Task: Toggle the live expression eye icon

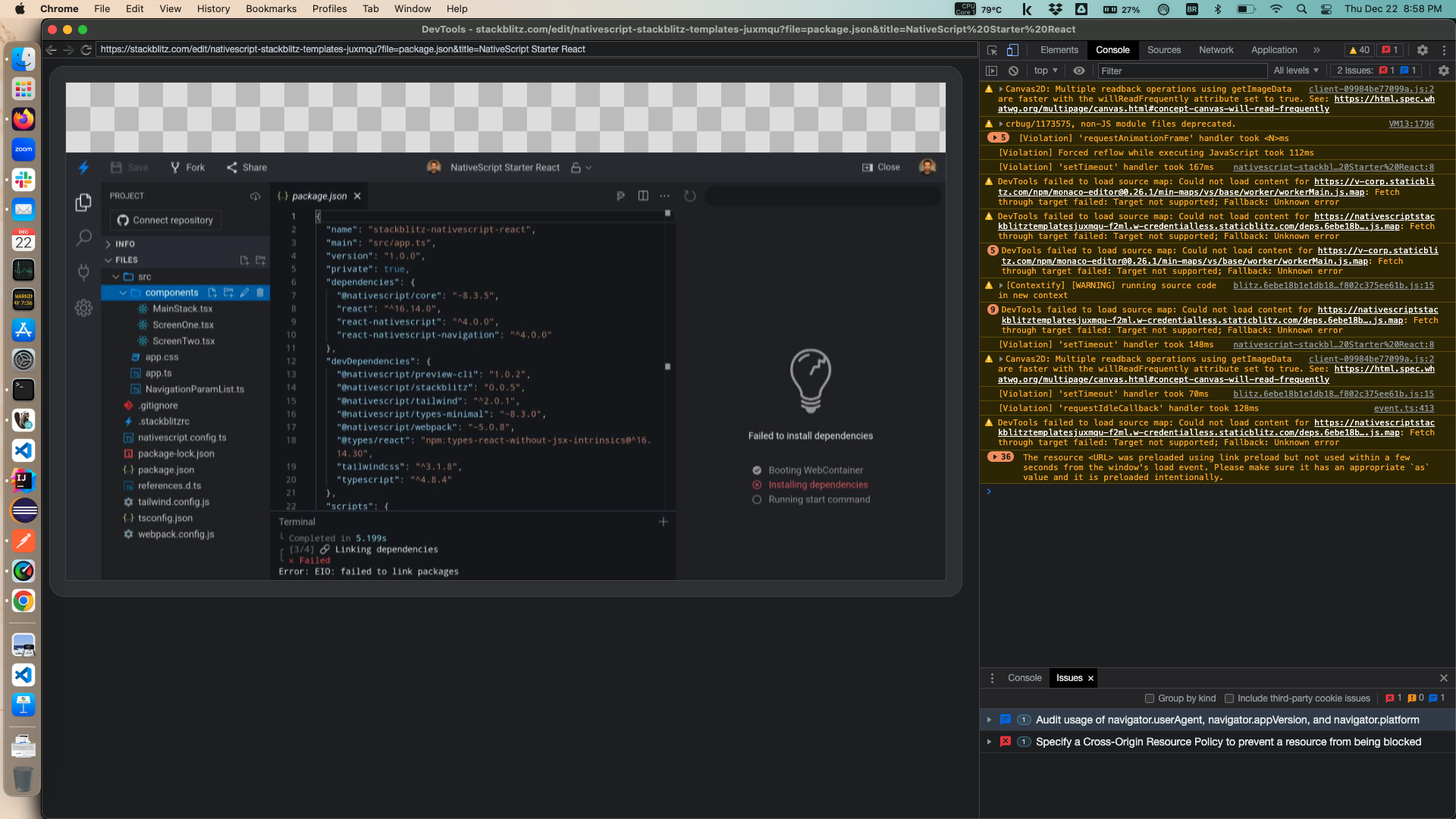Action: point(1079,71)
